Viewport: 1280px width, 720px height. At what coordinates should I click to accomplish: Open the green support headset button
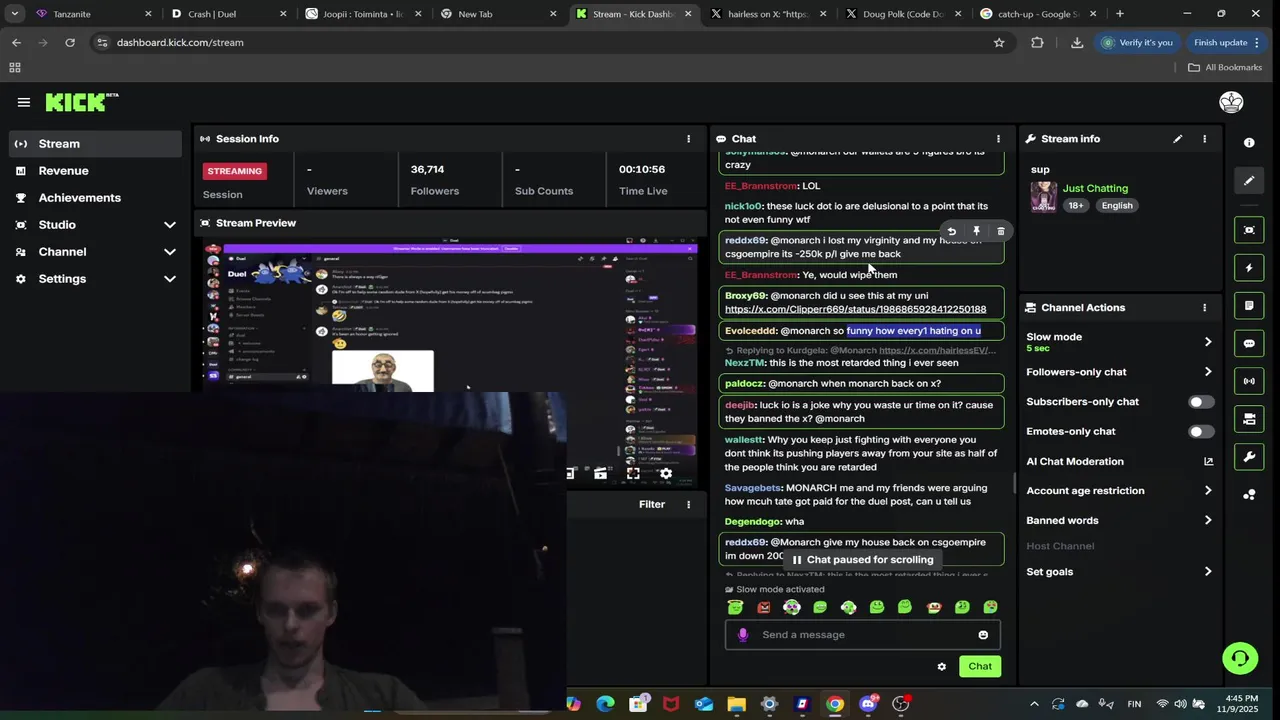(x=1240, y=658)
